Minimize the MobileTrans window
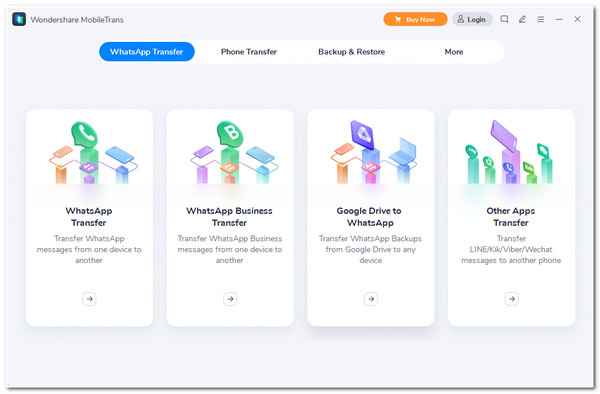This screenshot has width=600, height=394. click(x=559, y=19)
